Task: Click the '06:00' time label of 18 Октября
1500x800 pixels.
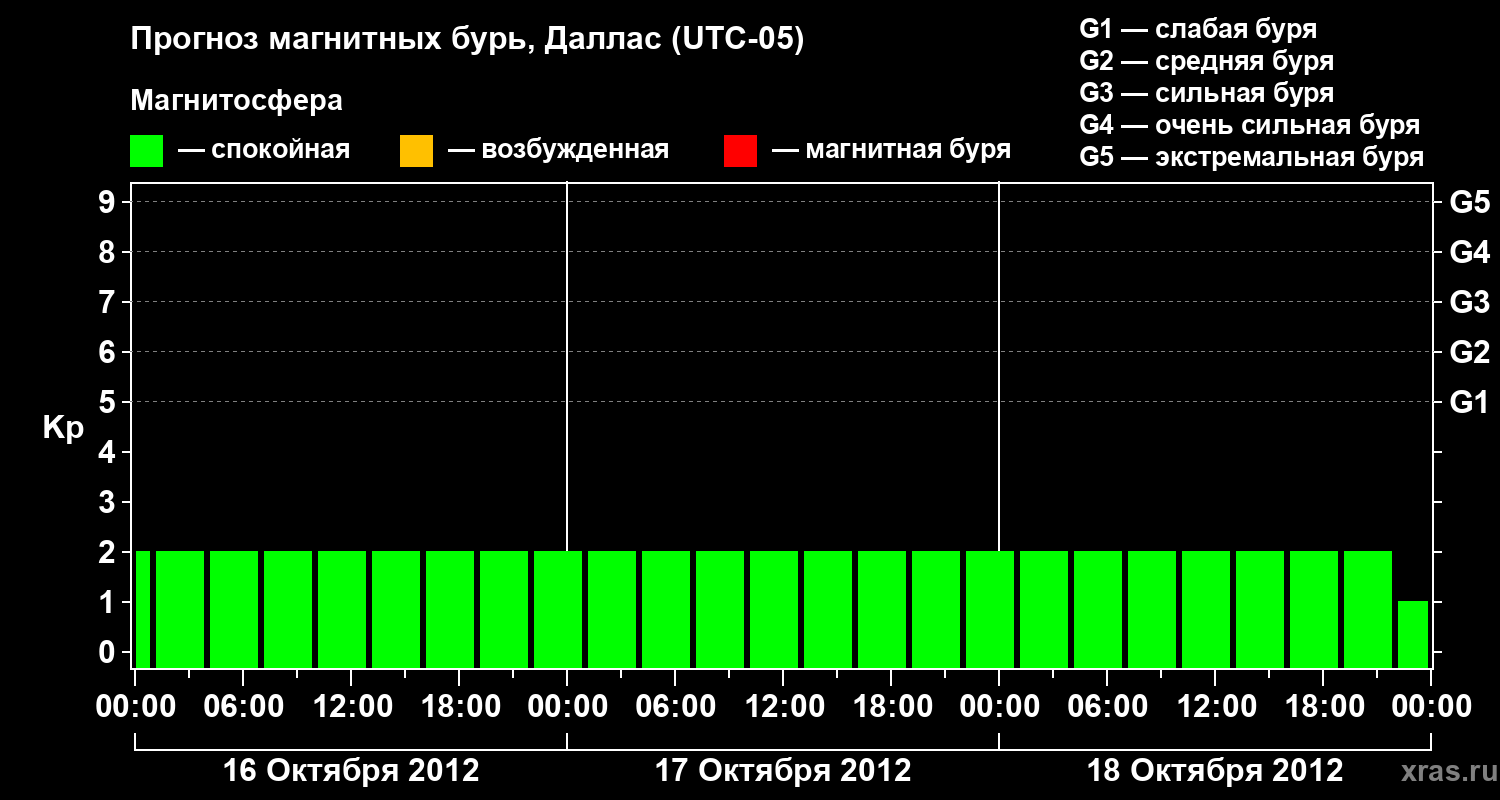Action: click(1107, 707)
